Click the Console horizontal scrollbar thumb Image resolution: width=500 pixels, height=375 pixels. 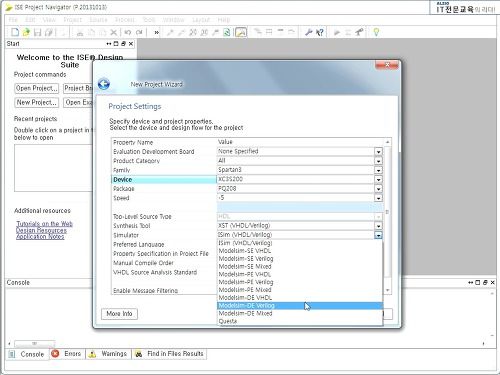coord(35,343)
